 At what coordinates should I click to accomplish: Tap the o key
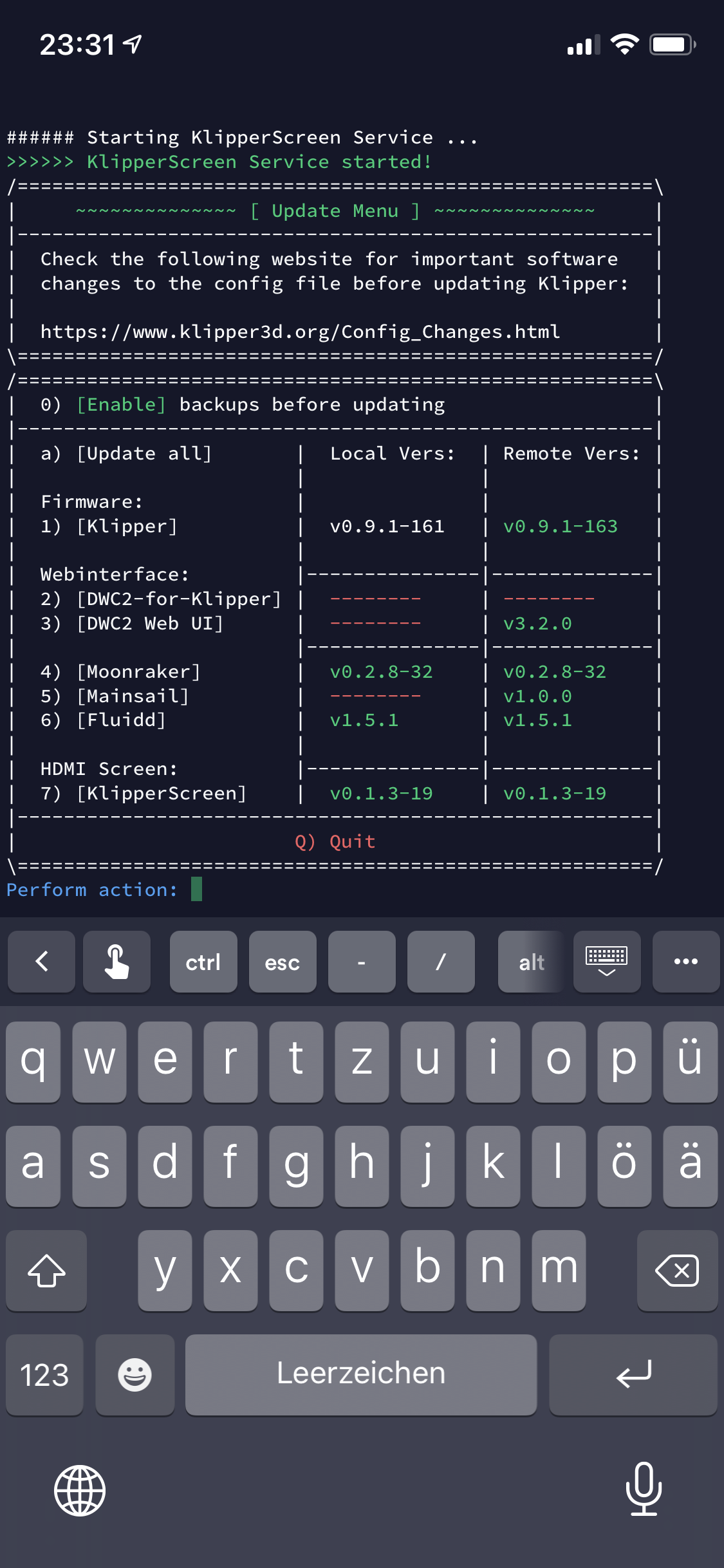click(559, 1062)
